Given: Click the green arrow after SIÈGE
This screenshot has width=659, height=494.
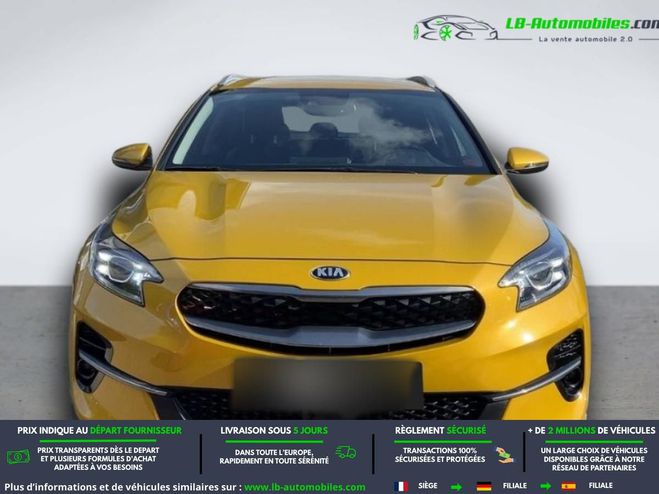Looking at the screenshot, I should click(456, 487).
